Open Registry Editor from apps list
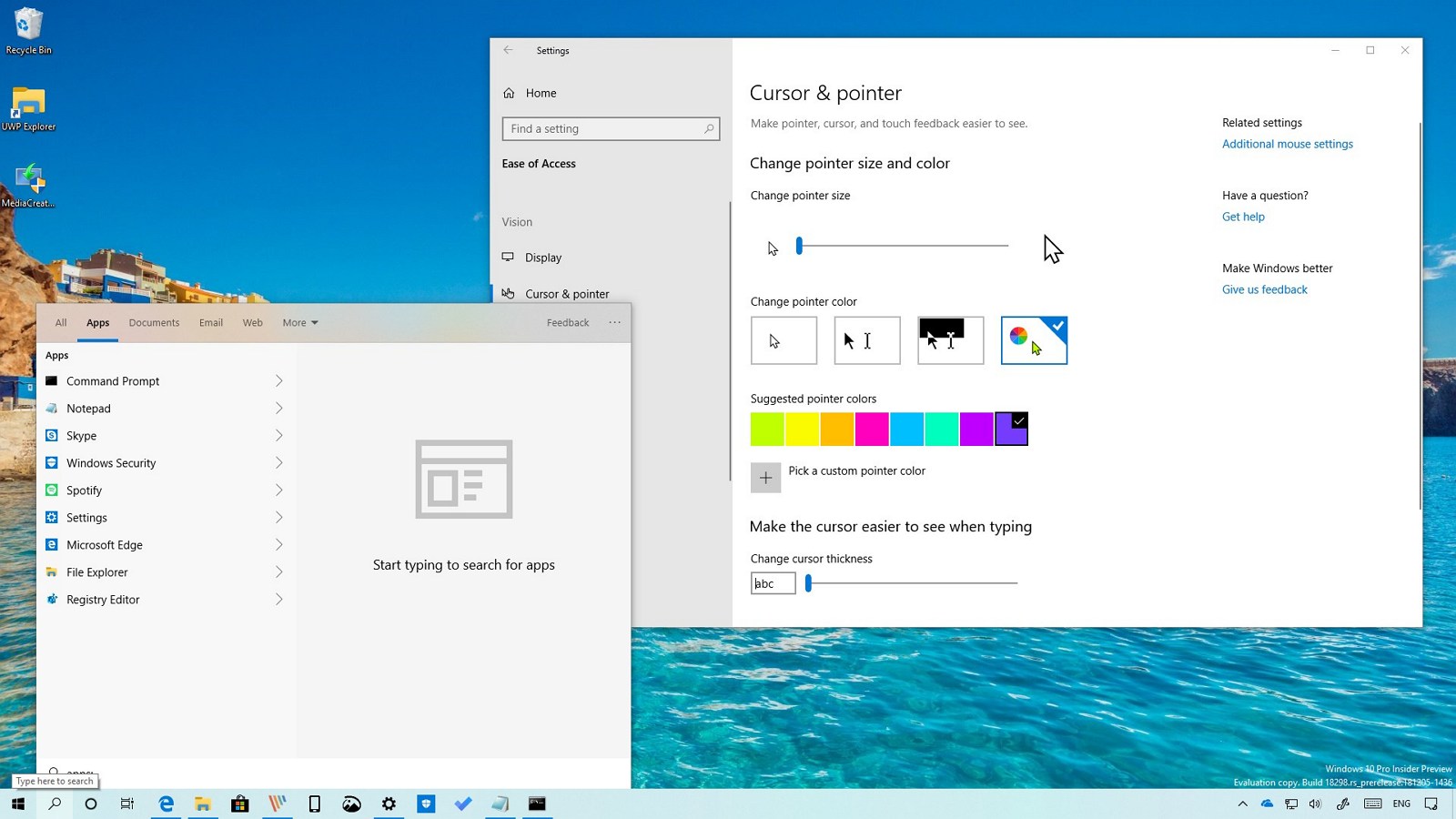The image size is (1456, 819). (103, 600)
